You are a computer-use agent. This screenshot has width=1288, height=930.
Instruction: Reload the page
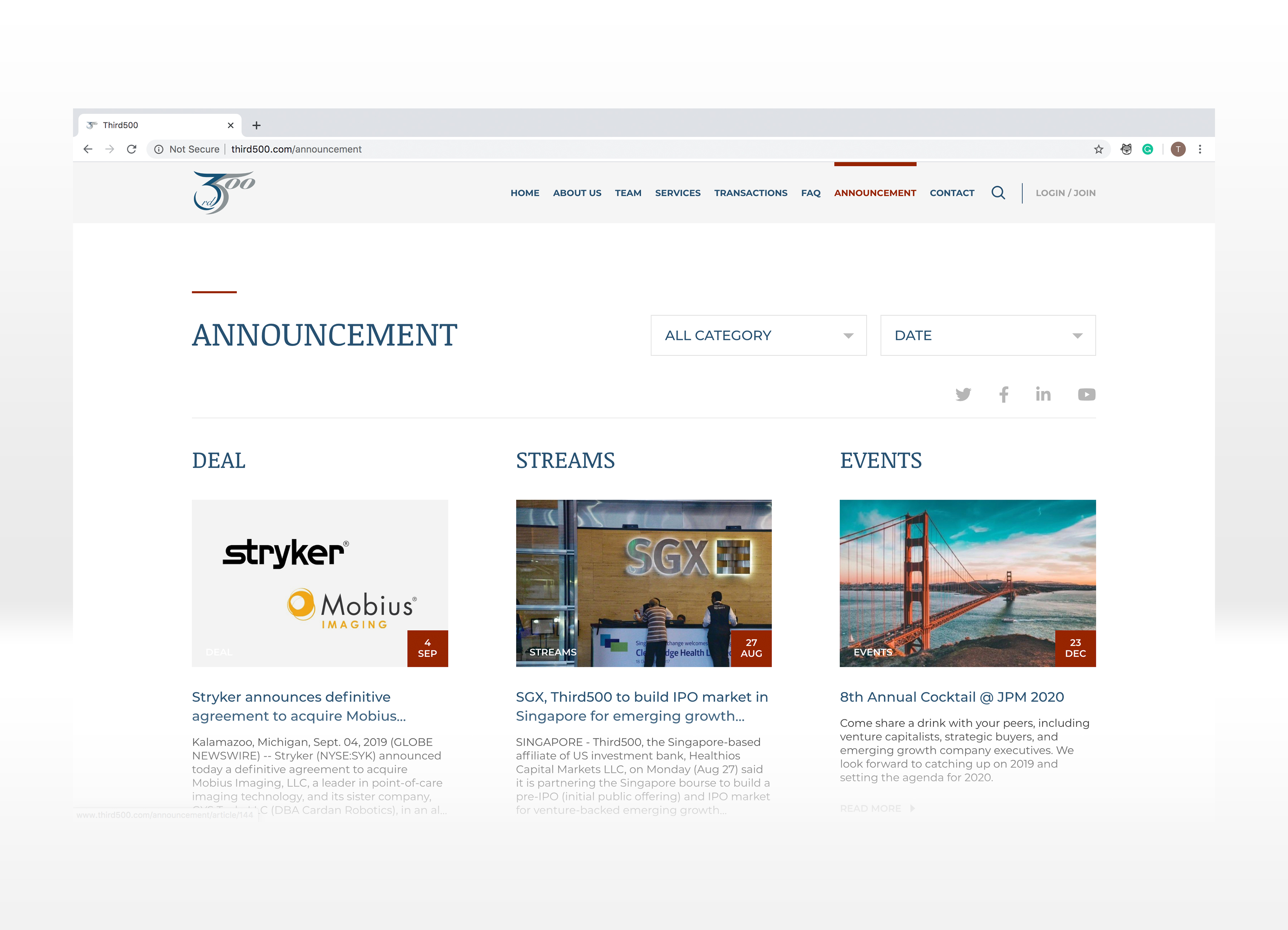pyautogui.click(x=131, y=149)
